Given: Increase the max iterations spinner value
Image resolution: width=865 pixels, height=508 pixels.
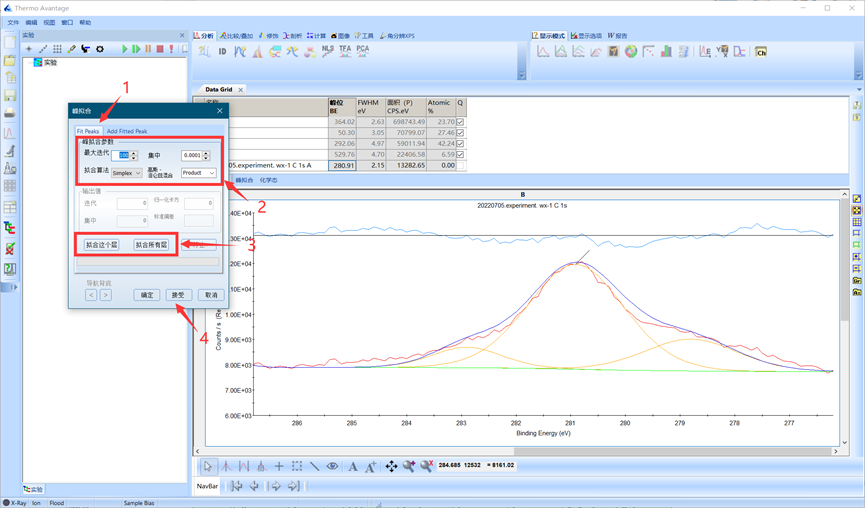Looking at the screenshot, I should point(134,153).
